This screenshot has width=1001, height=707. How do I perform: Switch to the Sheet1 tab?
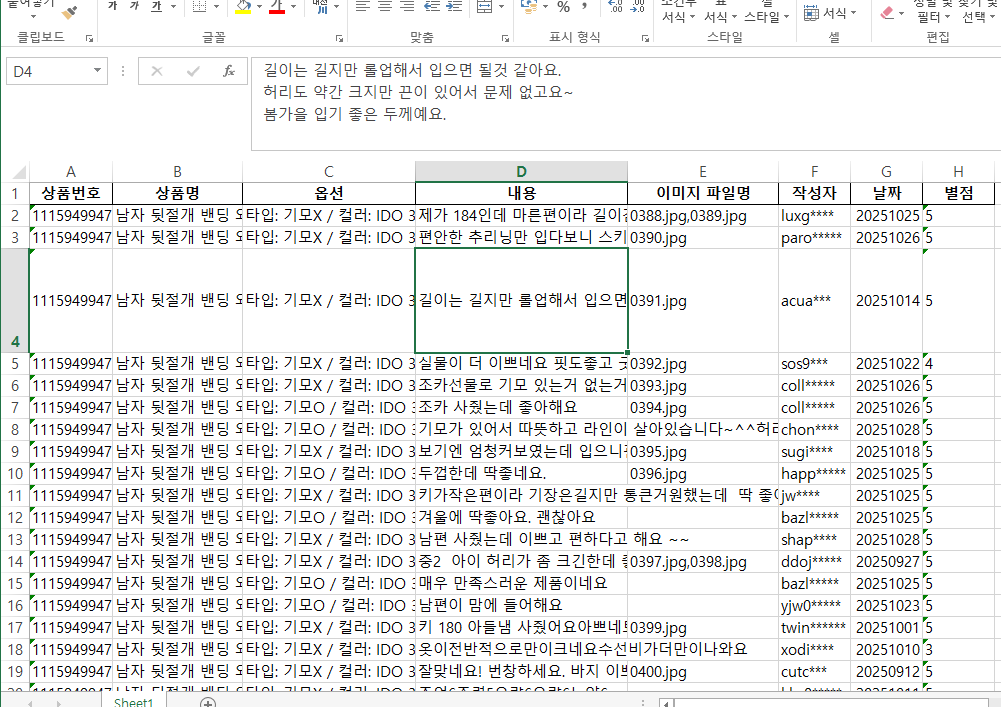pyautogui.click(x=132, y=701)
